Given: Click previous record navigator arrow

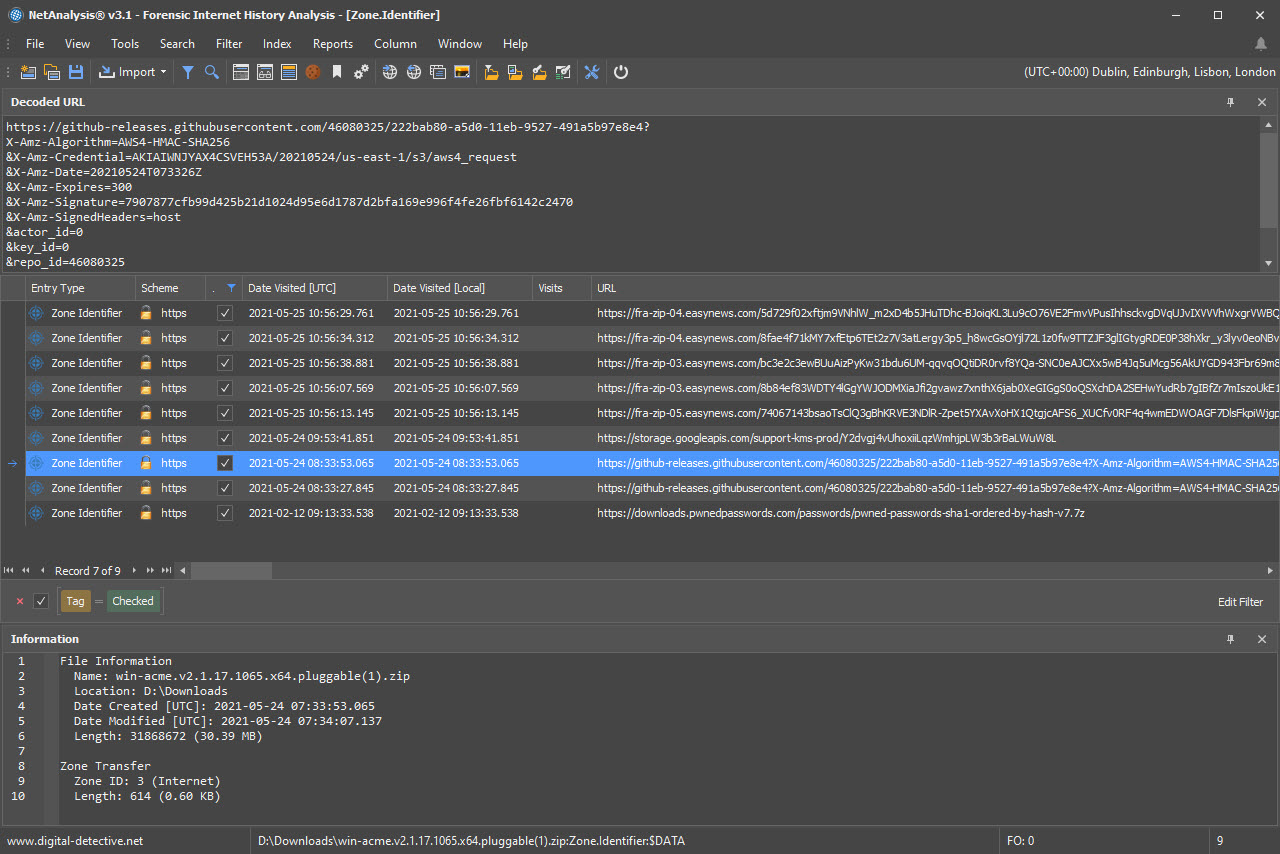Looking at the screenshot, I should pos(42,571).
